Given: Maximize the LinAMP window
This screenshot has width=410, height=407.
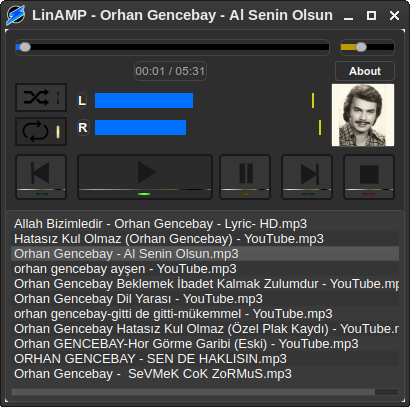Looking at the screenshot, I should click(371, 16).
